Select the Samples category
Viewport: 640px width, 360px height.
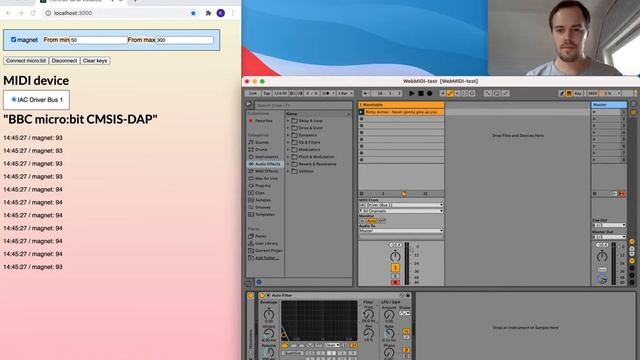point(262,200)
